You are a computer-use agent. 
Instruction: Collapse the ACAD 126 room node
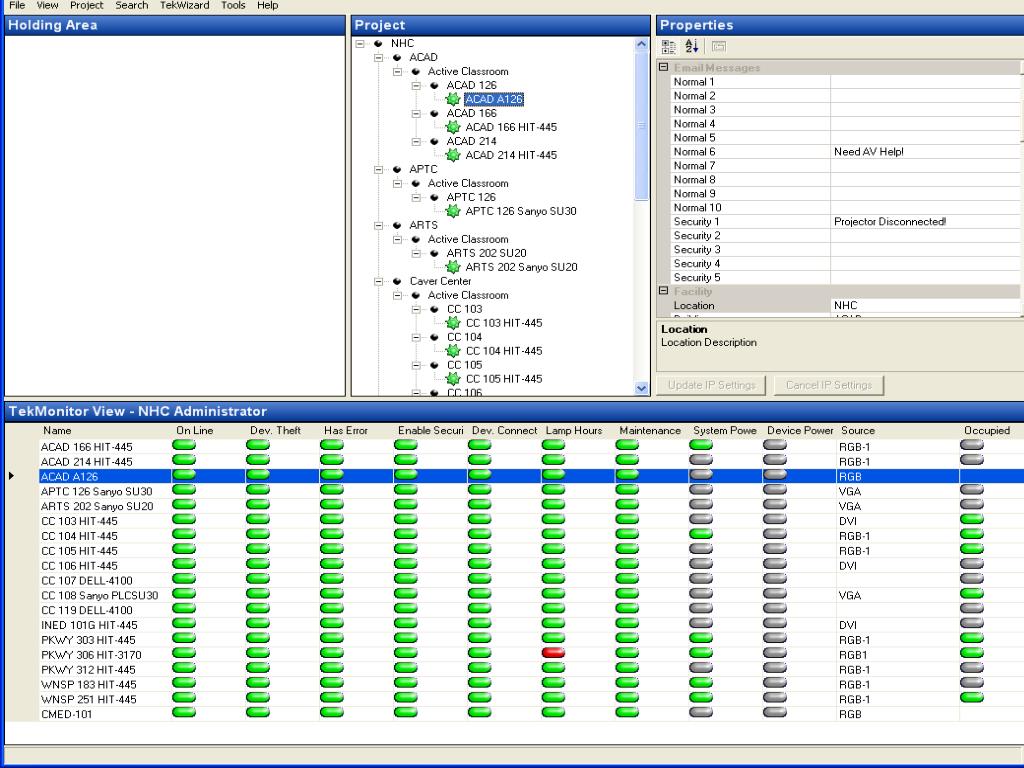[415, 86]
